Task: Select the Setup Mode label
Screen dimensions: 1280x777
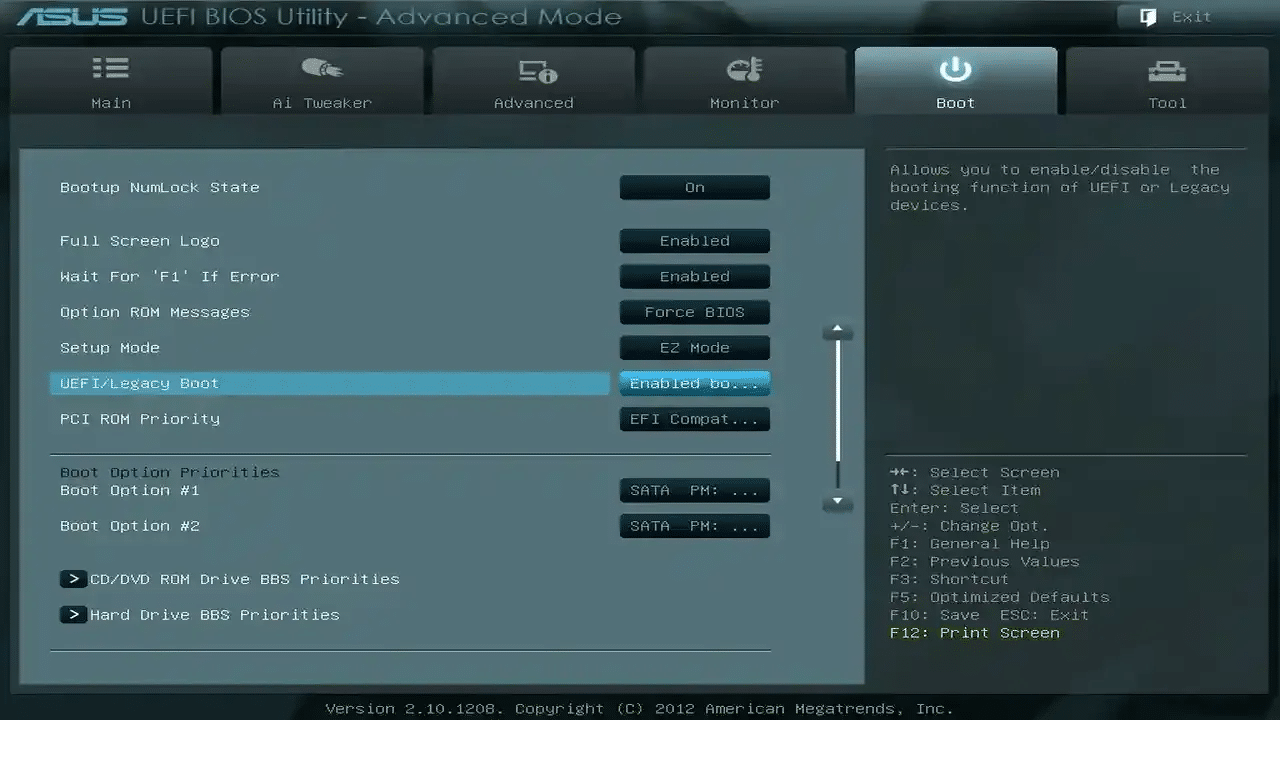Action: tap(109, 348)
